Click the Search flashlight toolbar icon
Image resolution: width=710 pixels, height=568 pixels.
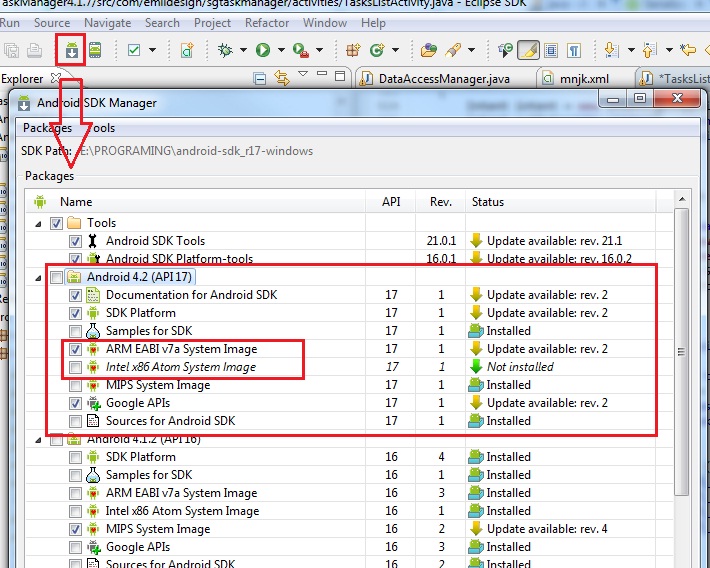[453, 50]
